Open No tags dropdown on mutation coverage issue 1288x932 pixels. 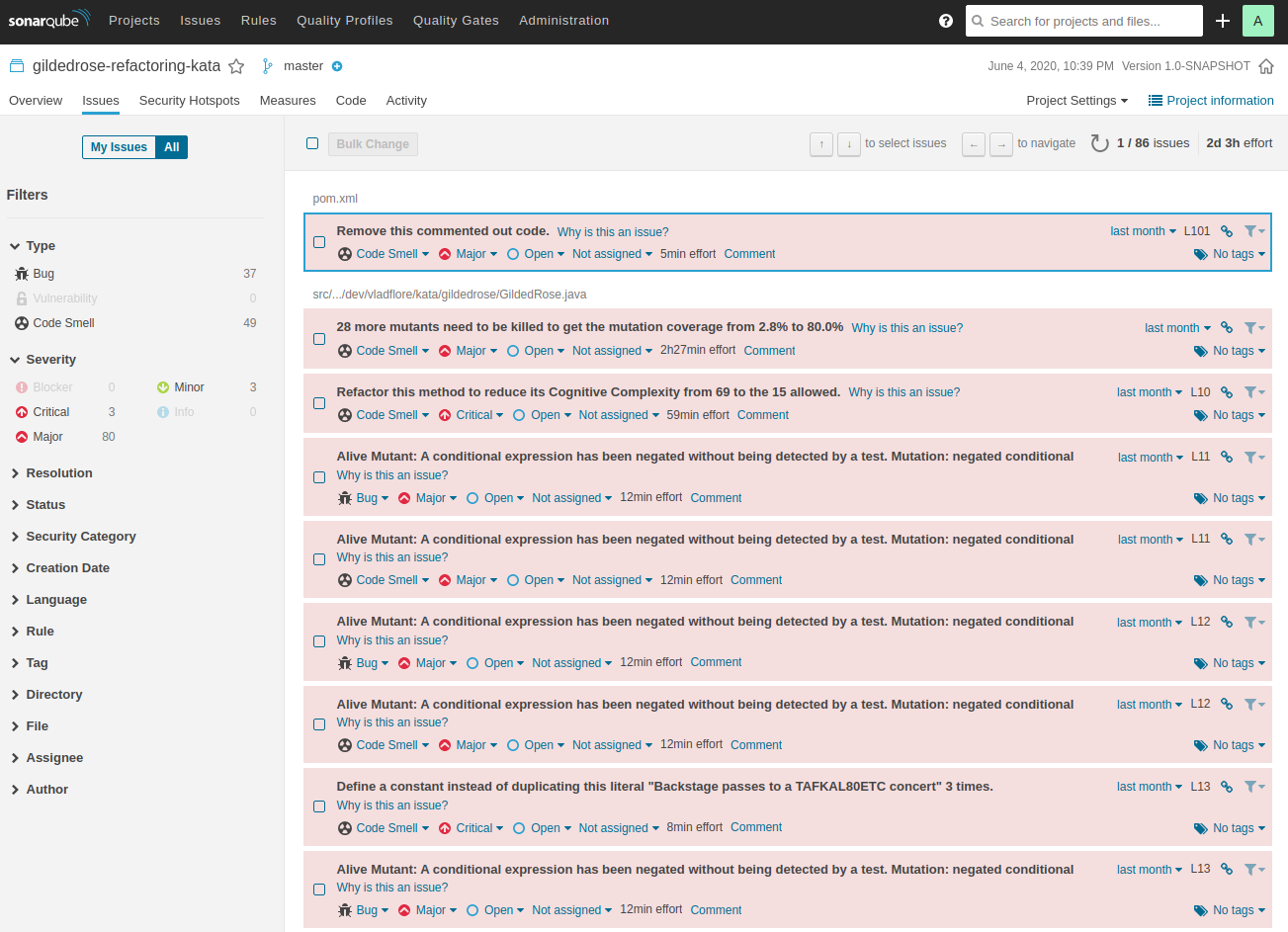[1230, 351]
